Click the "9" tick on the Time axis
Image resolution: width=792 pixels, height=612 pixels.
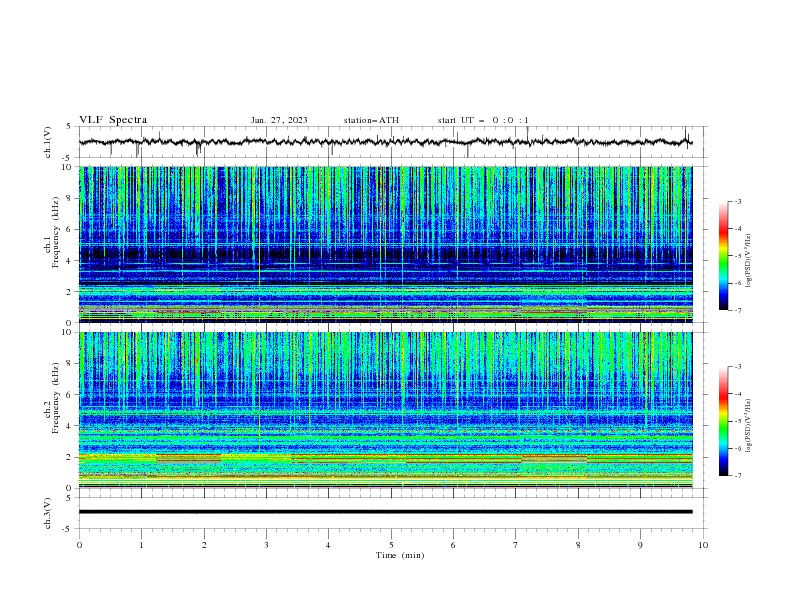coord(640,545)
